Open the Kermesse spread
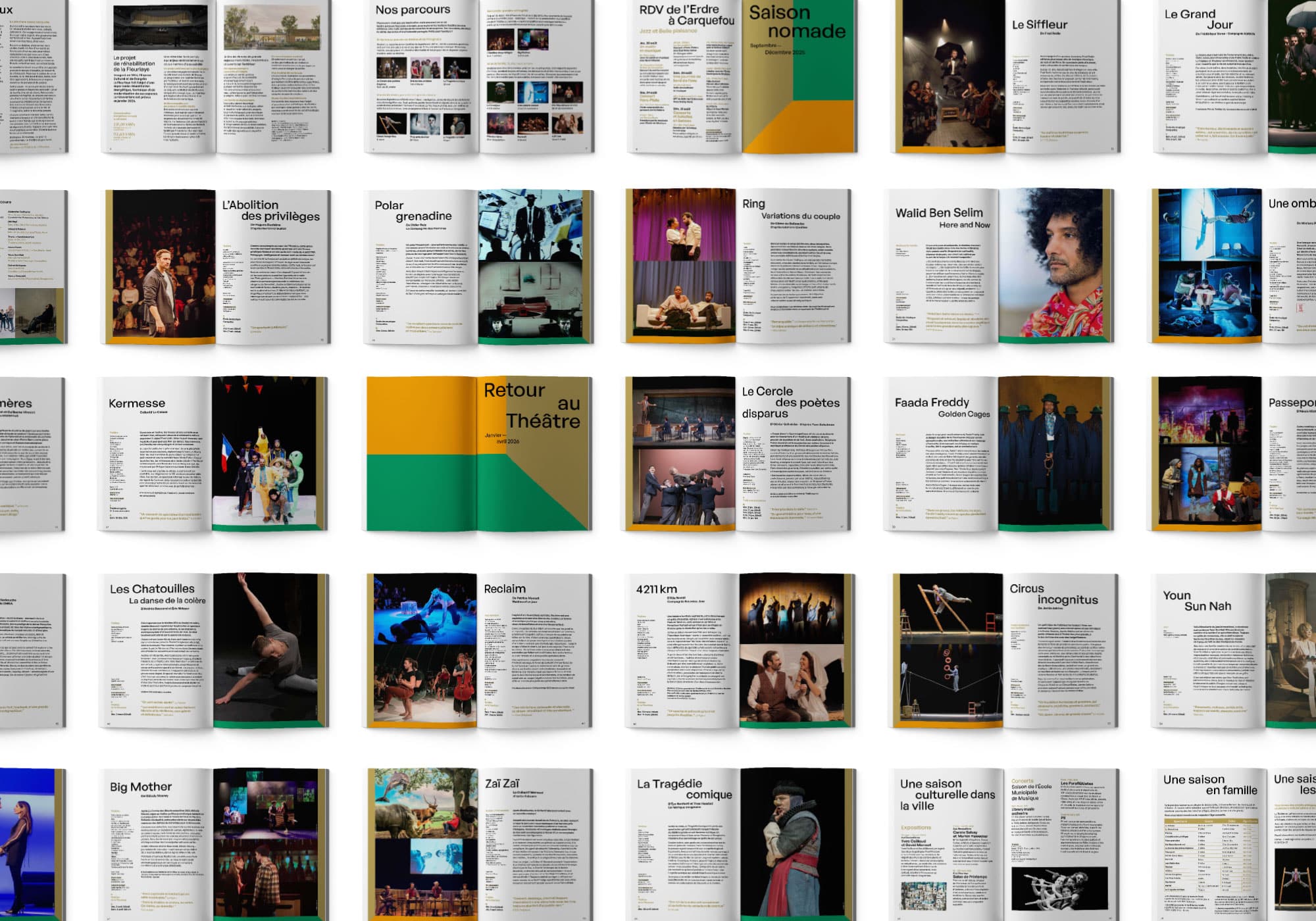1316x921 pixels. coord(212,454)
